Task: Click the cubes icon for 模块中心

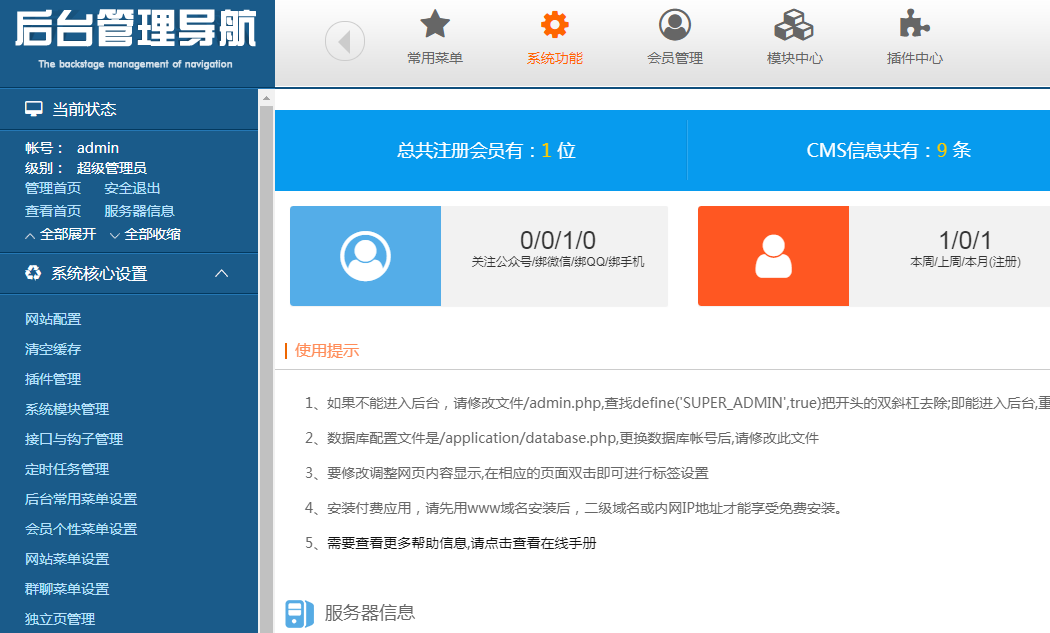Action: (795, 24)
